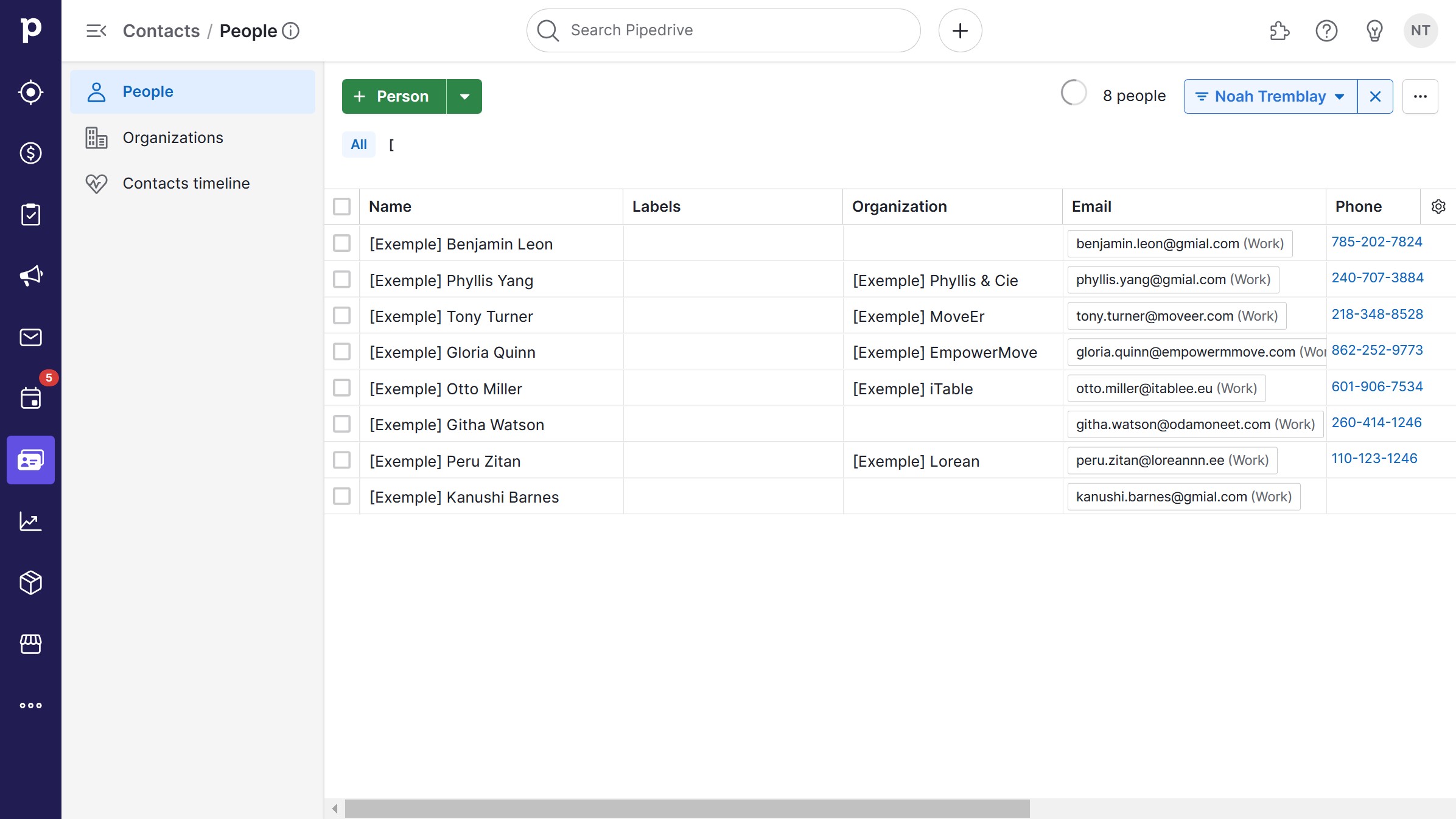Toggle the select-all checkbox in header

click(x=342, y=206)
